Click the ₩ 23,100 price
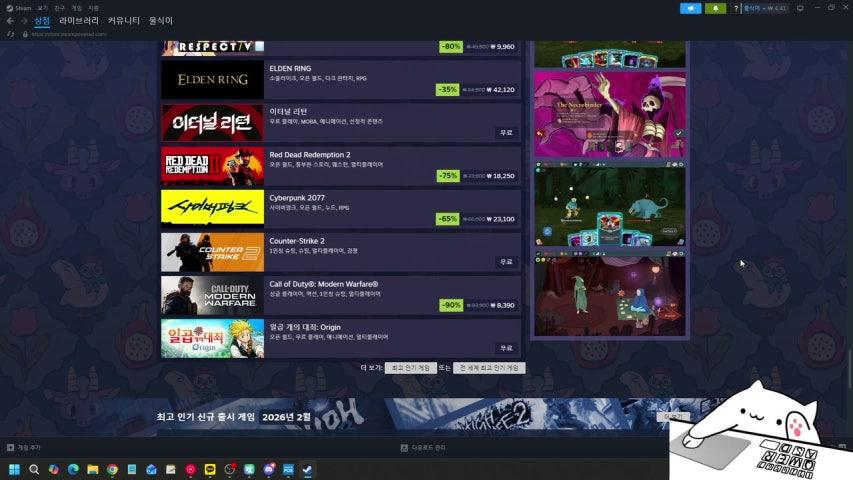 click(x=500, y=219)
